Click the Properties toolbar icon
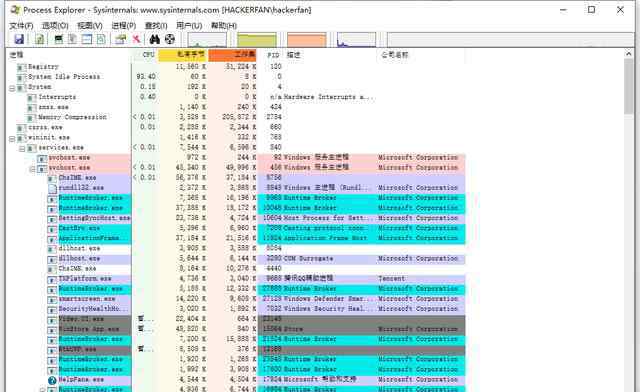The width and height of the screenshot is (640, 392). (120, 39)
